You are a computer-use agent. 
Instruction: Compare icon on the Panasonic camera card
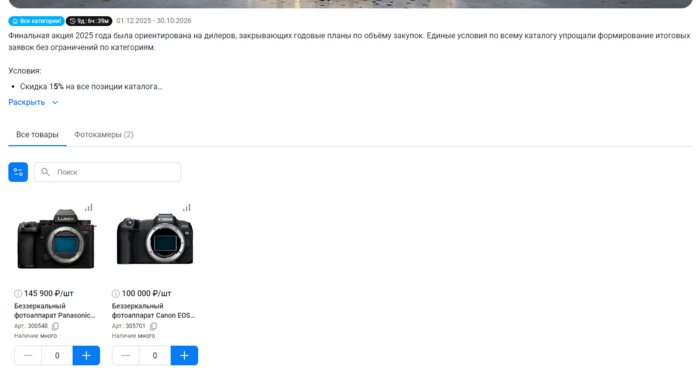89,208
